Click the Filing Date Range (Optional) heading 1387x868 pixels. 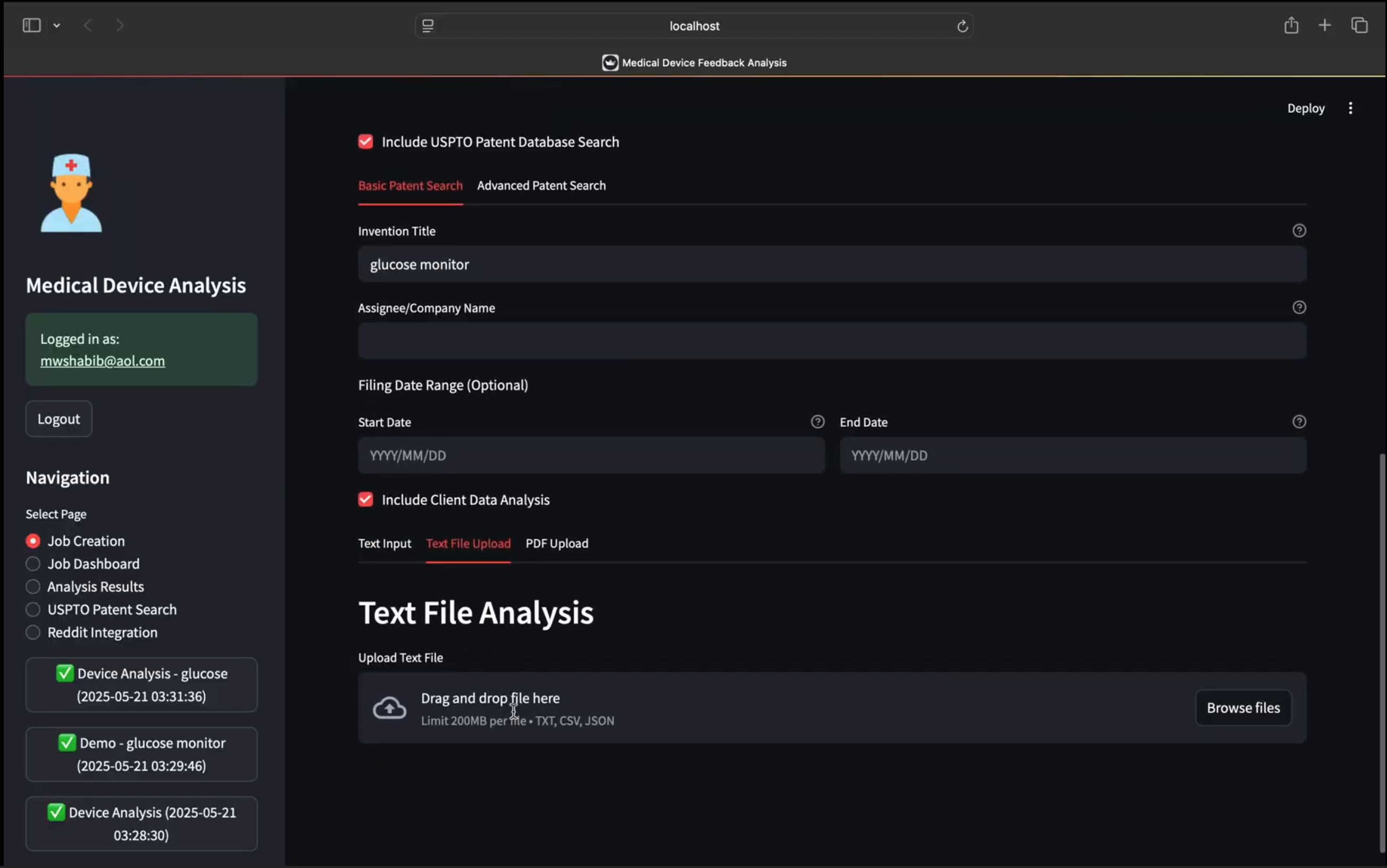pos(443,385)
